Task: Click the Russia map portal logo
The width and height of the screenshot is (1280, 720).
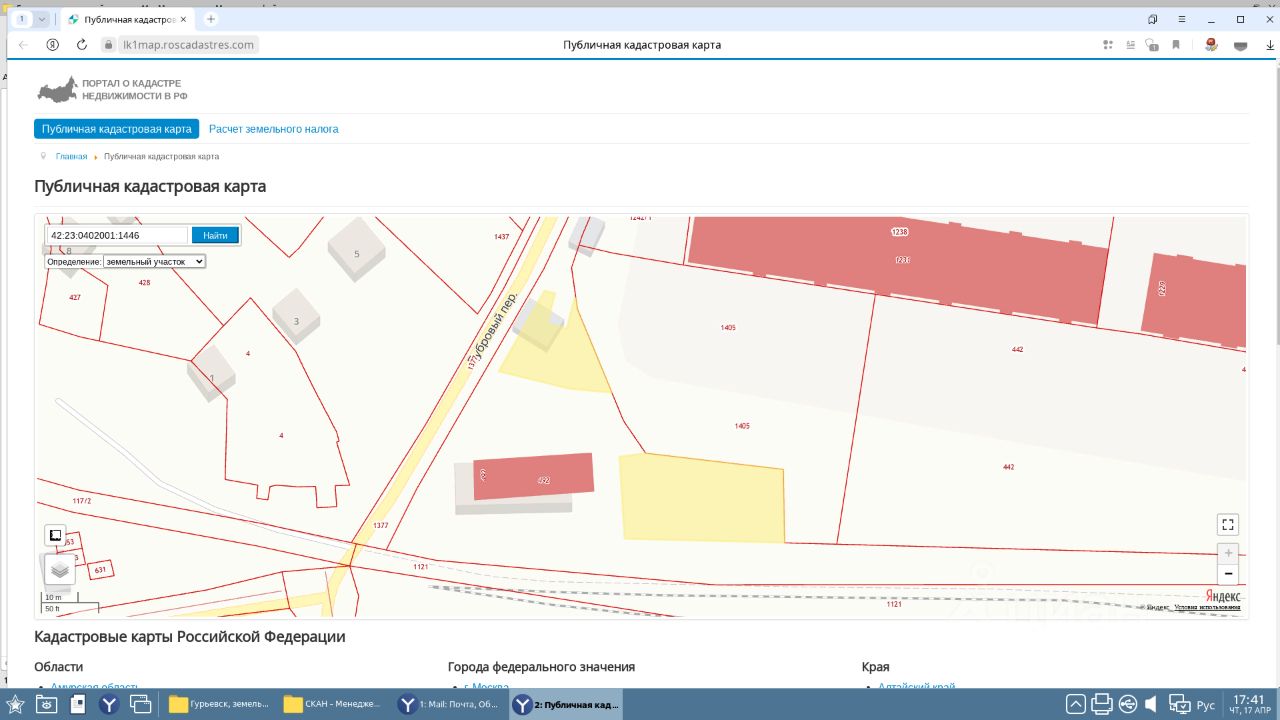Action: coord(57,90)
